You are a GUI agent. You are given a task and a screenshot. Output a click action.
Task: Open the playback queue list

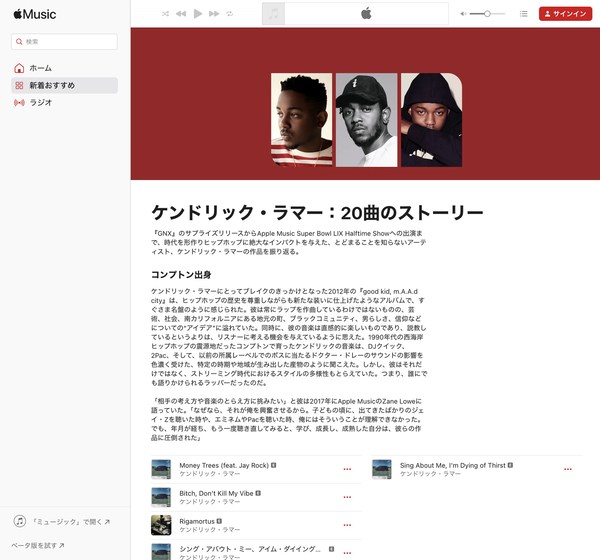pyautogui.click(x=523, y=14)
